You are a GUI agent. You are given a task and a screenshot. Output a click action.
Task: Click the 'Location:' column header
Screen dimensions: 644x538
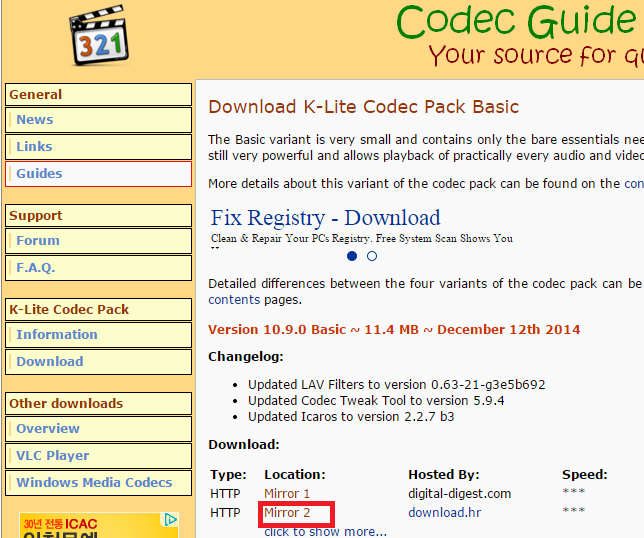point(295,475)
